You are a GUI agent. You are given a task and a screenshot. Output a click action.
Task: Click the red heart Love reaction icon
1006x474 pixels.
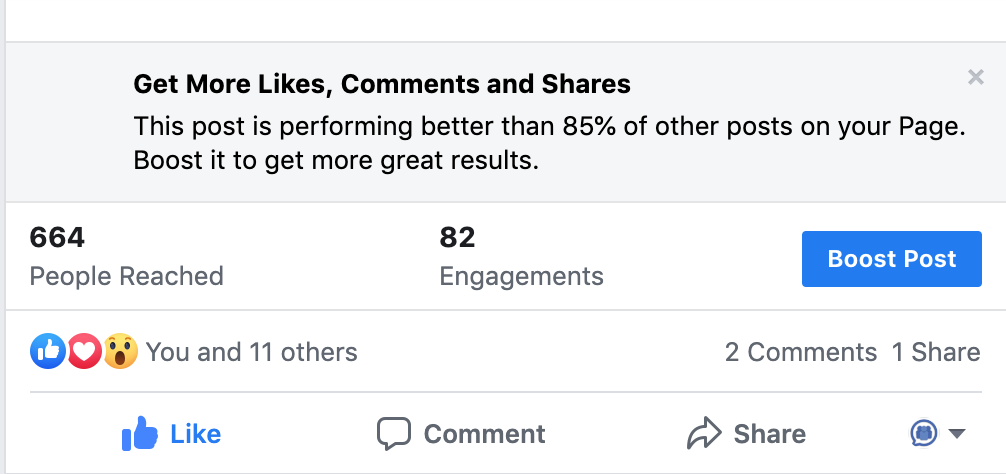[84, 351]
